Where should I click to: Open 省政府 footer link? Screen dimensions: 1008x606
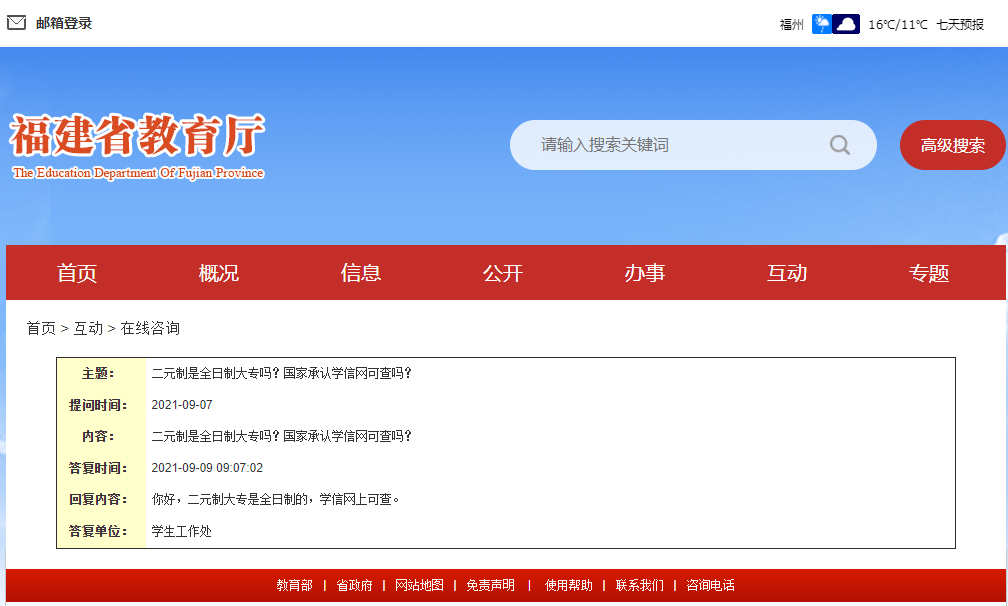pyautogui.click(x=354, y=585)
